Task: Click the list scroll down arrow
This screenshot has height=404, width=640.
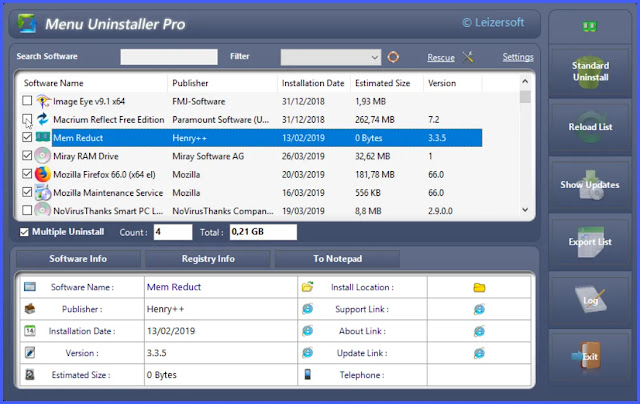Action: (525, 210)
